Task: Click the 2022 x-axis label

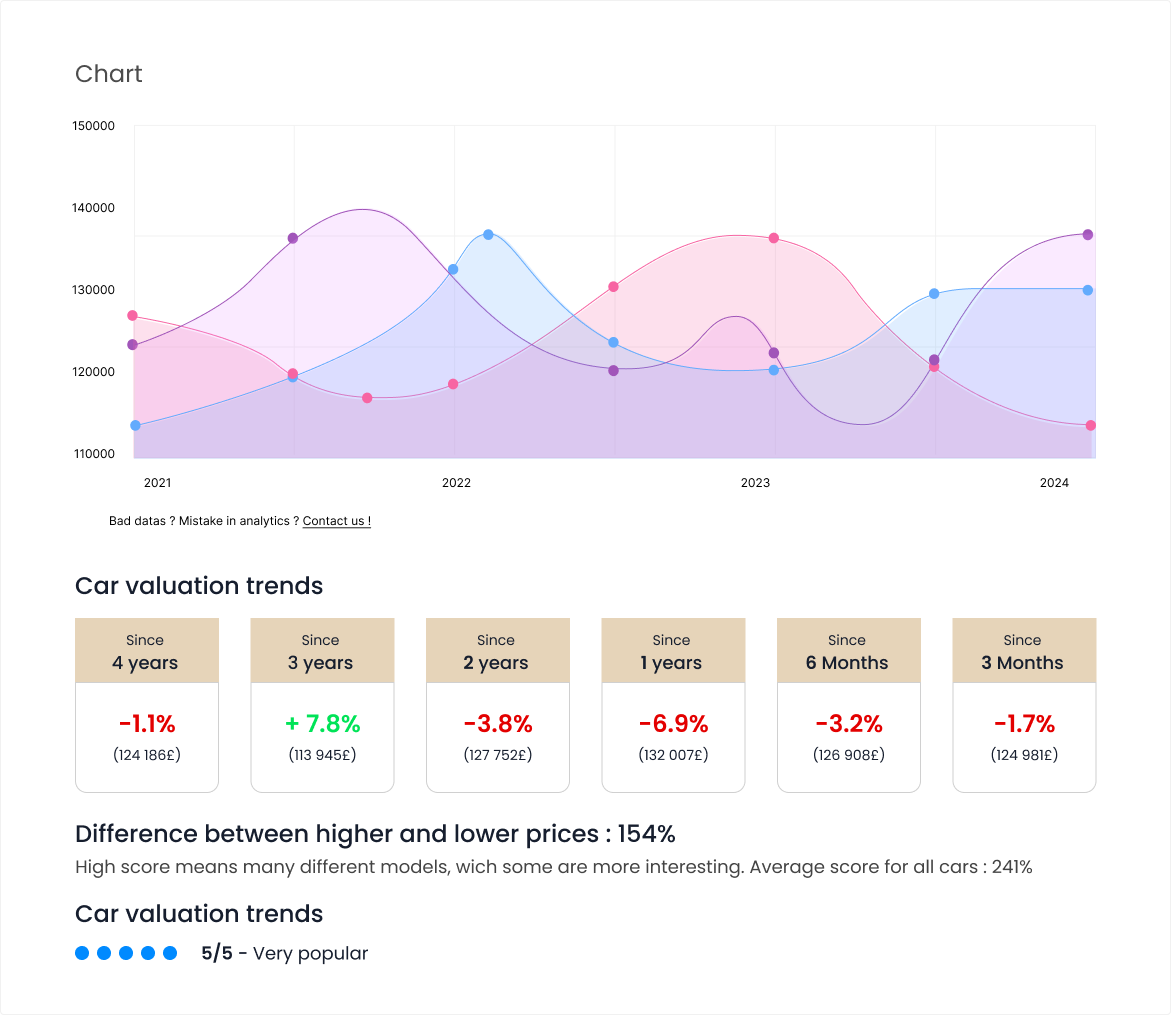Action: click(456, 483)
